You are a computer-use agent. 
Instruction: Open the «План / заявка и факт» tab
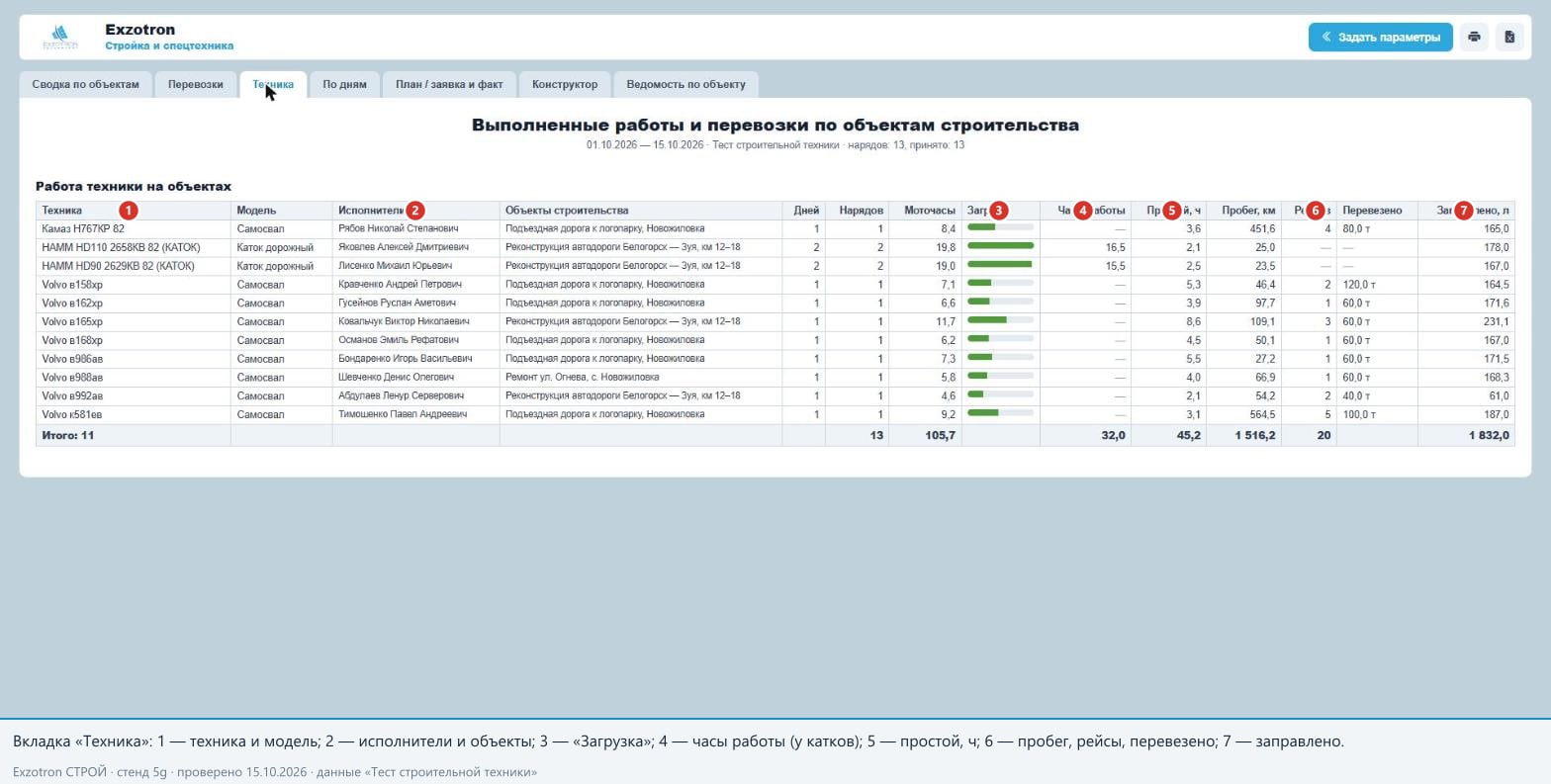pos(449,84)
